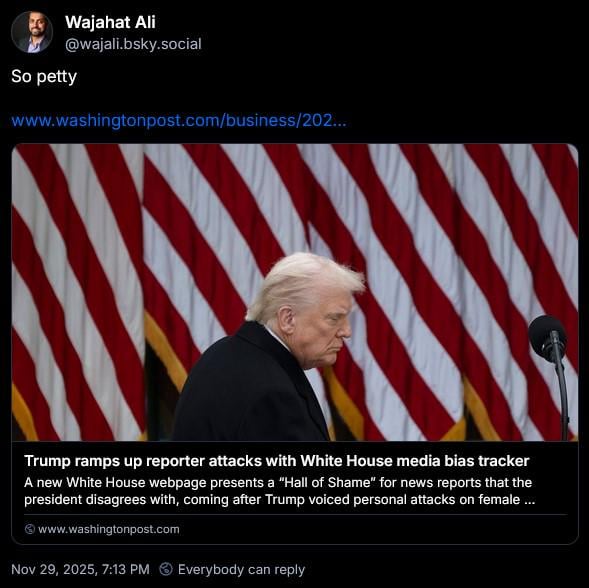Click the "Everybody can reply" label

pyautogui.click(x=241, y=570)
